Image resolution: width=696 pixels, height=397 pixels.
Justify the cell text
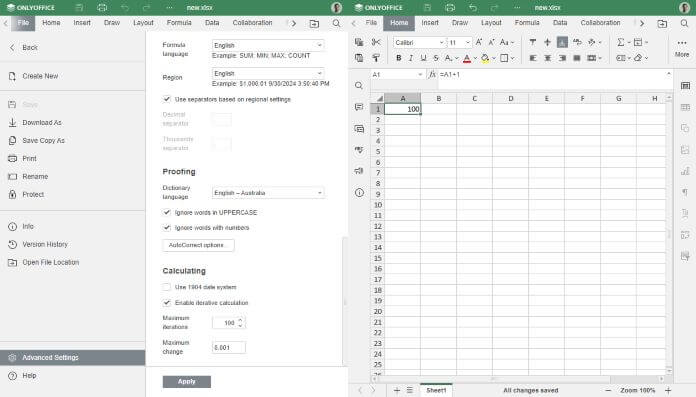tap(577, 58)
